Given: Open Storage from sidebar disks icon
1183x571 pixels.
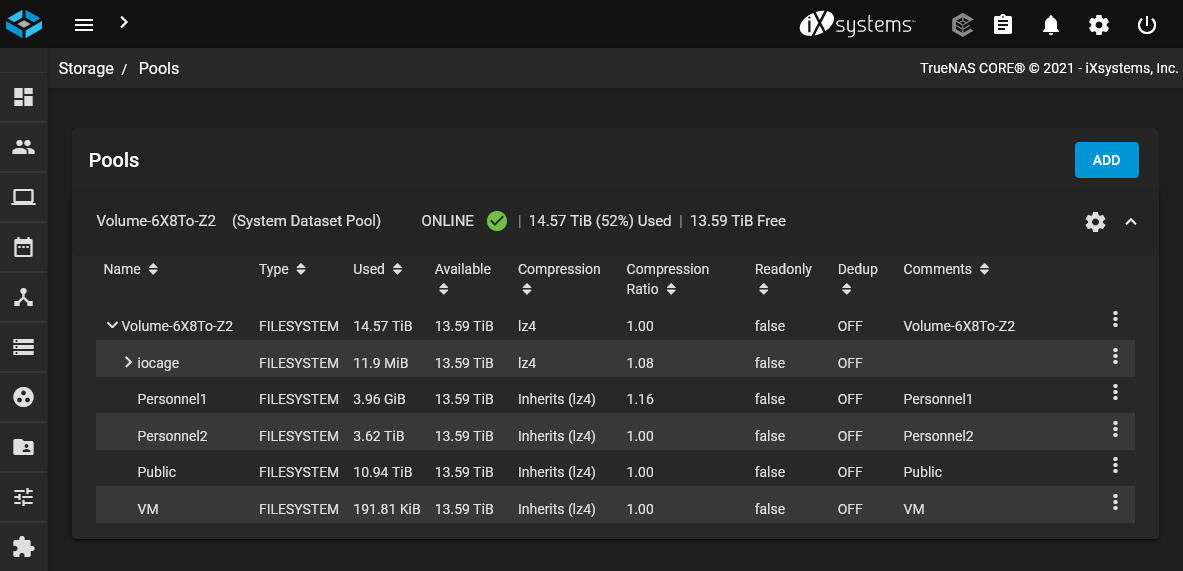Looking at the screenshot, I should (23, 347).
